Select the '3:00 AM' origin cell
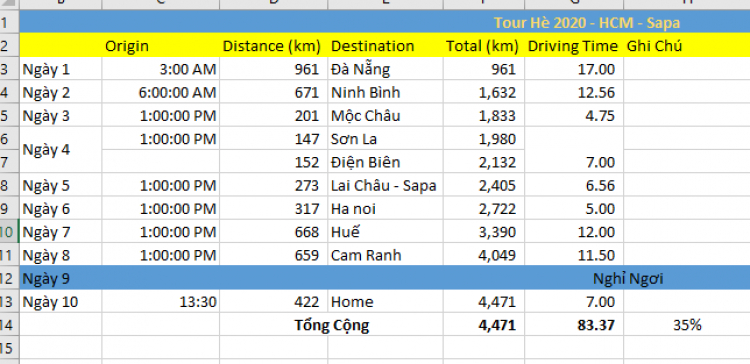 tap(160, 69)
